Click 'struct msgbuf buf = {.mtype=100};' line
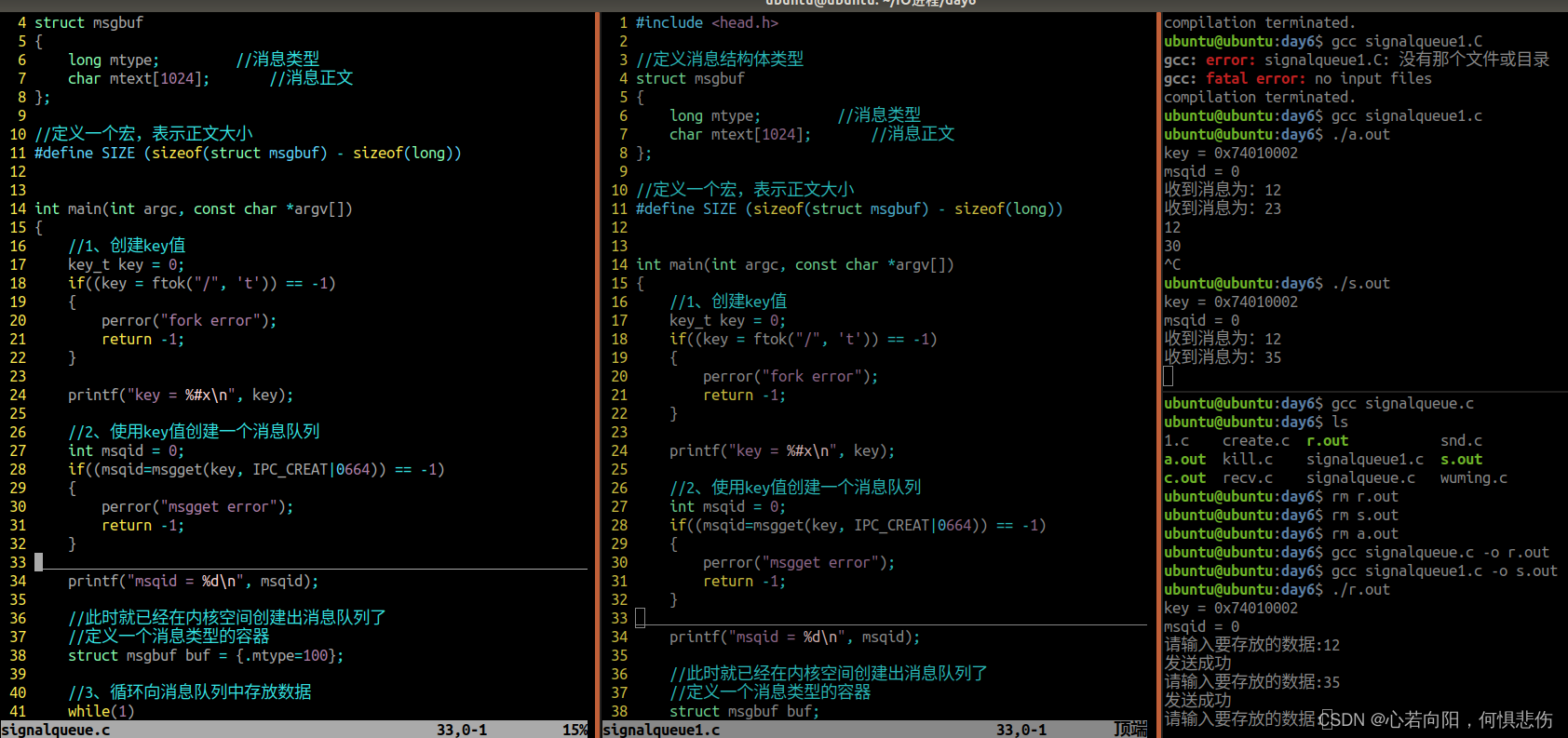 point(206,655)
